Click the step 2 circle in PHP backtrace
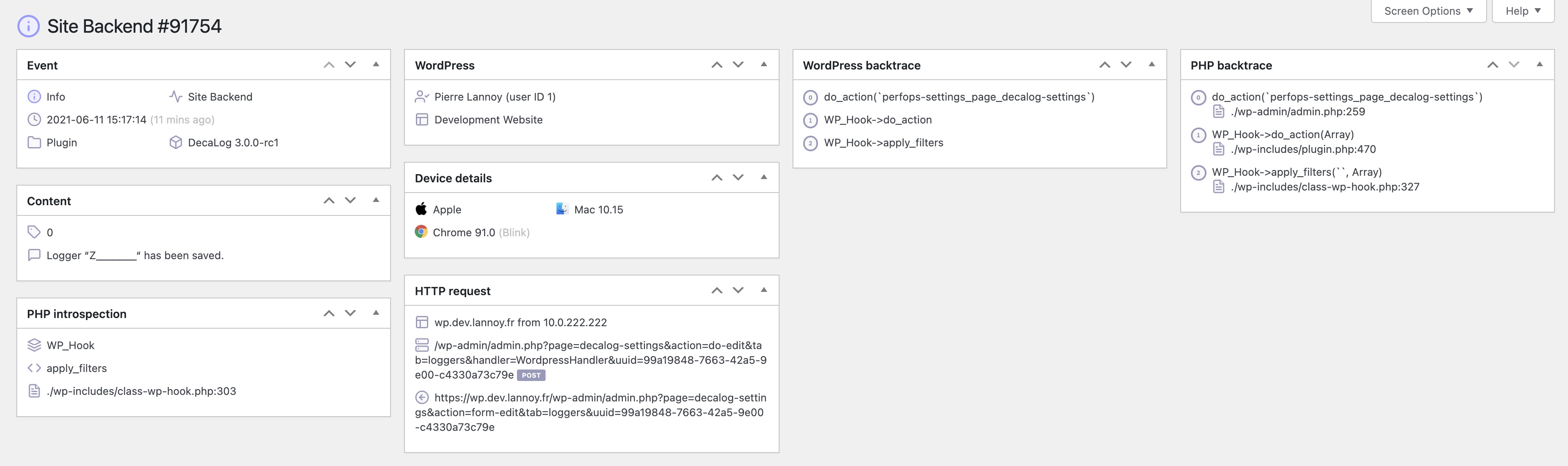Viewport: 1568px width, 466px height. [x=1198, y=173]
